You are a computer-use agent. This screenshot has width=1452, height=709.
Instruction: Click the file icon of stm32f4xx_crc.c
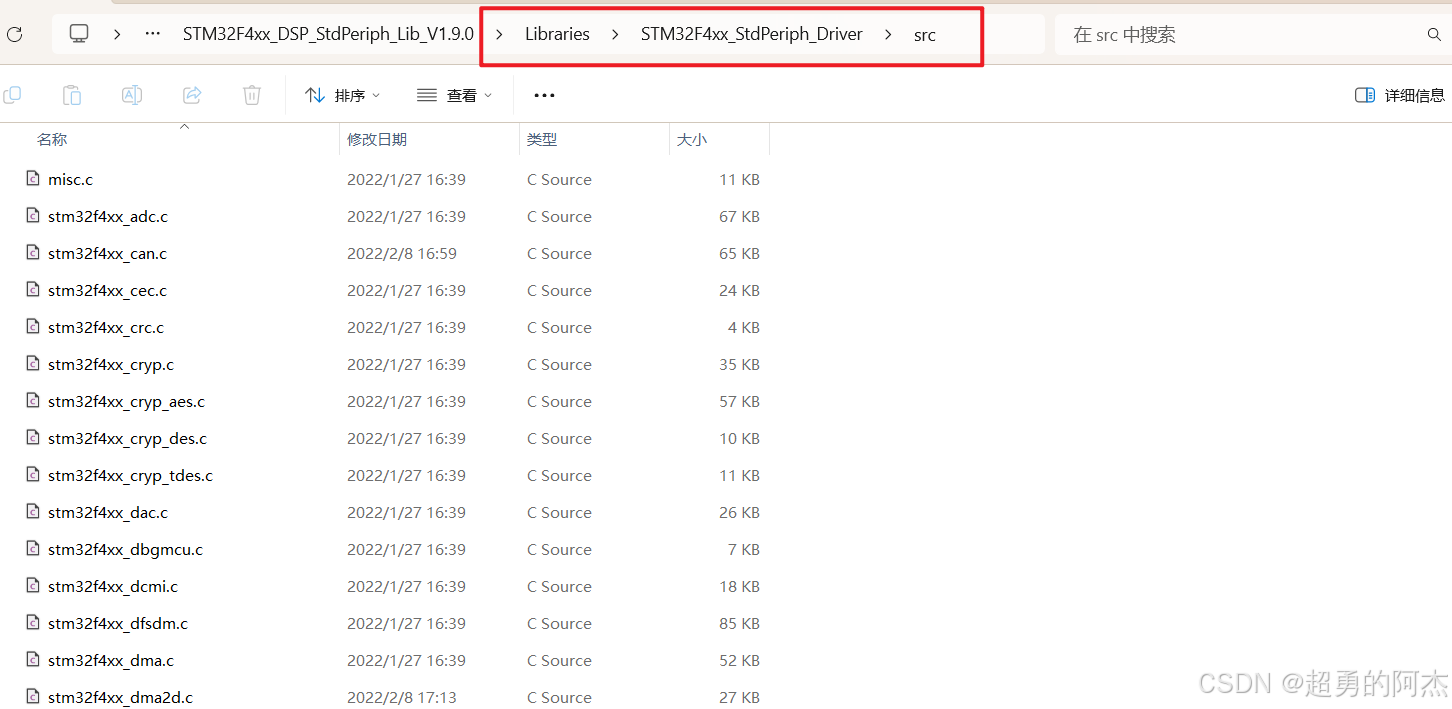pos(33,327)
